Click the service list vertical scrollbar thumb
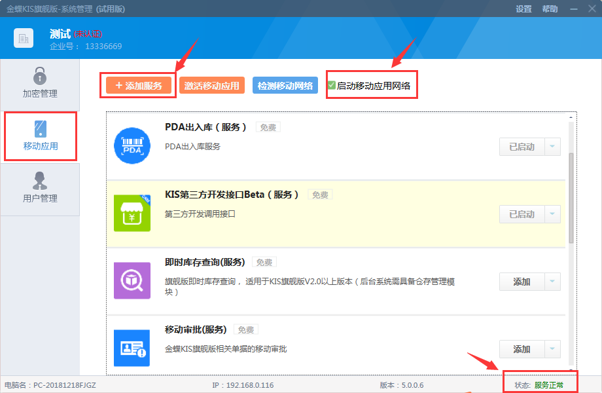 [x=571, y=198]
